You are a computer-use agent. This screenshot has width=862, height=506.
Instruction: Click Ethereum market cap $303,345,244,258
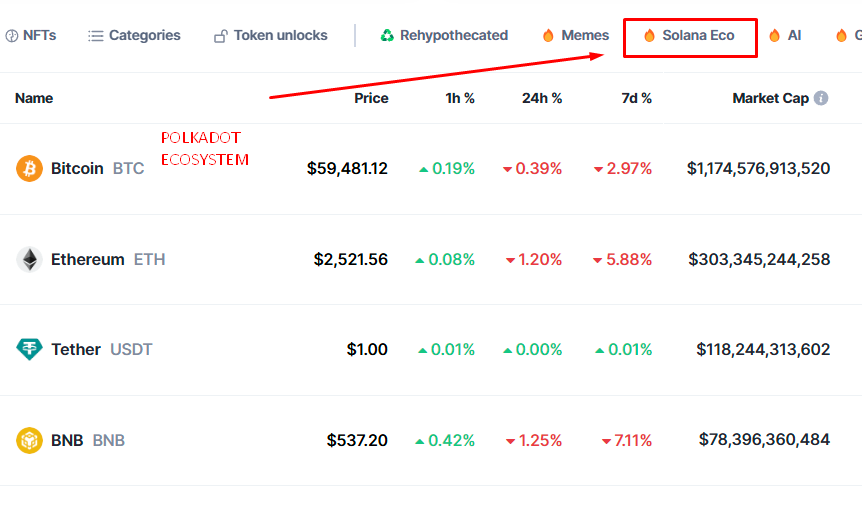click(x=759, y=259)
